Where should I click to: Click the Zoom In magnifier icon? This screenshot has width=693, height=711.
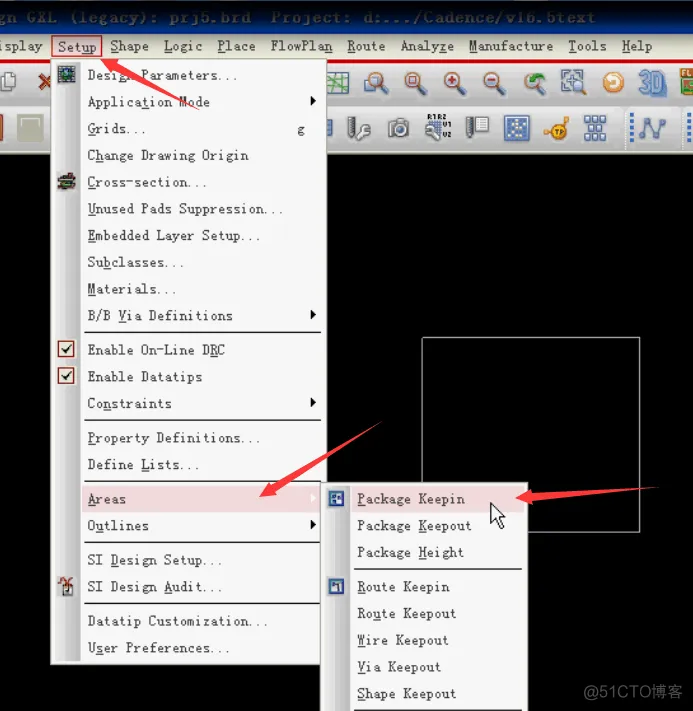(455, 83)
